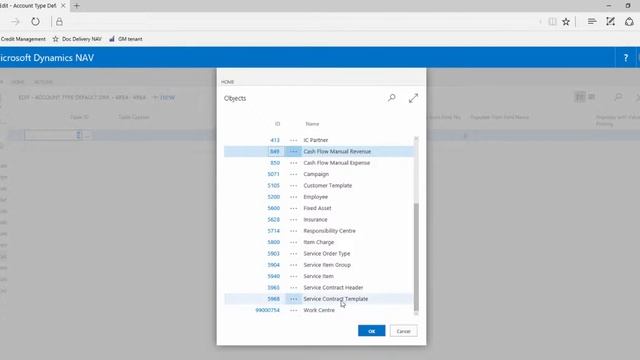Open row menu for Customer Template
Screen dimensions: 640x360
pyautogui.click(x=293, y=186)
